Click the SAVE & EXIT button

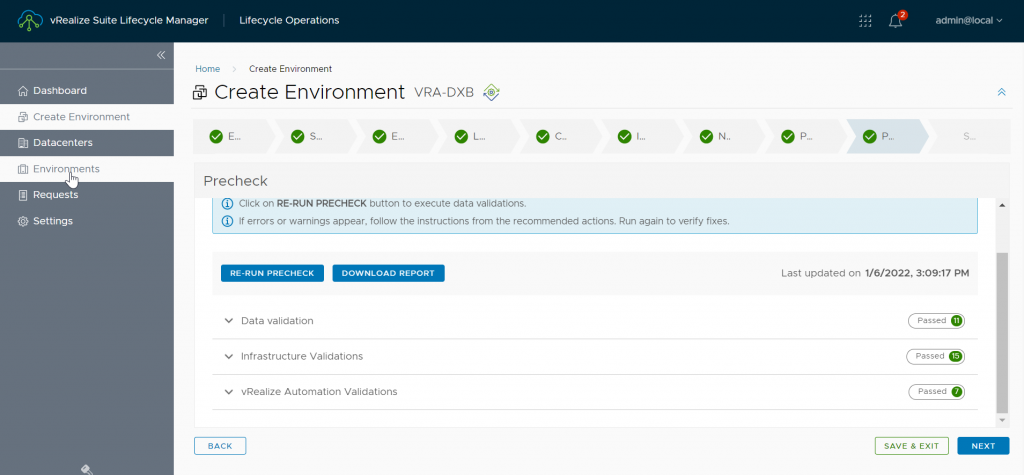click(911, 446)
